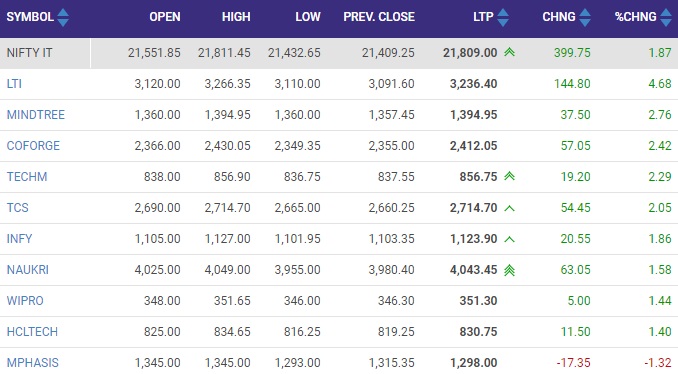Select the NIFTY IT index row

[x=339, y=53]
